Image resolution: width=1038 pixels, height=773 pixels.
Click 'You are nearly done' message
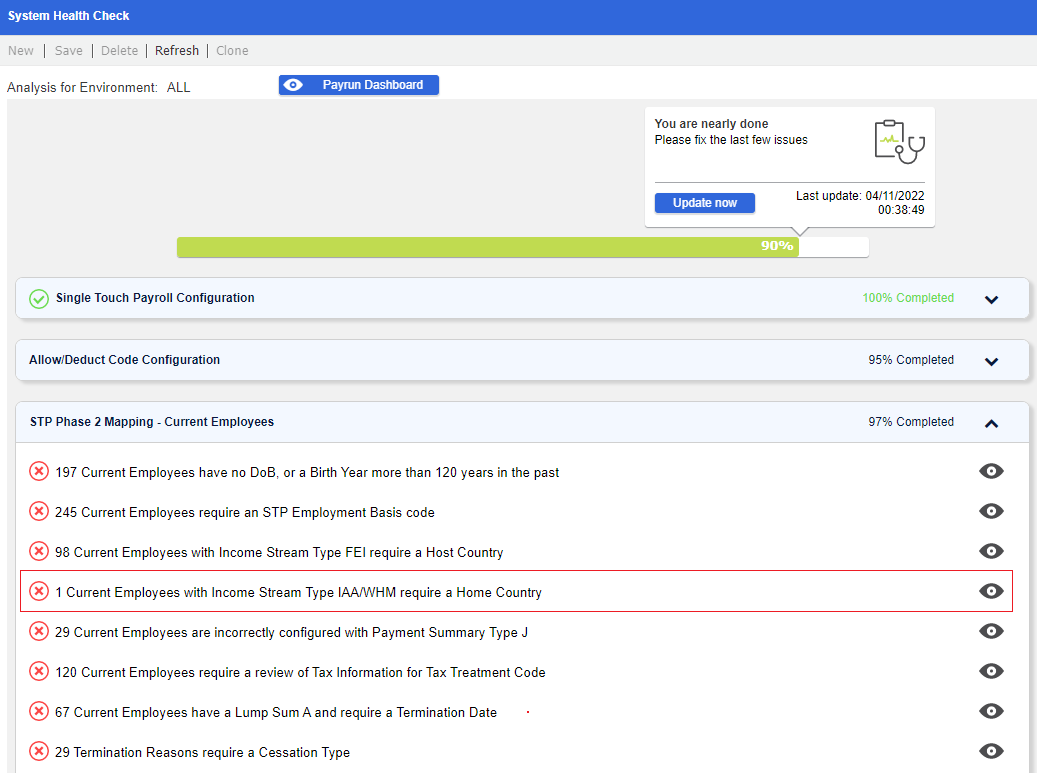tap(711, 124)
